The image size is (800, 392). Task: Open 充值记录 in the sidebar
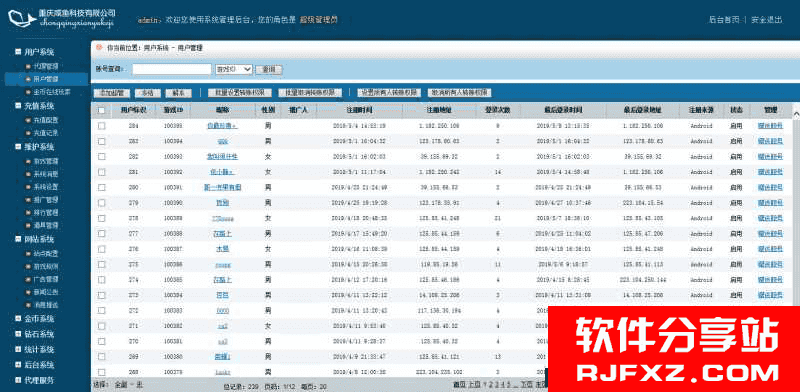pos(45,133)
